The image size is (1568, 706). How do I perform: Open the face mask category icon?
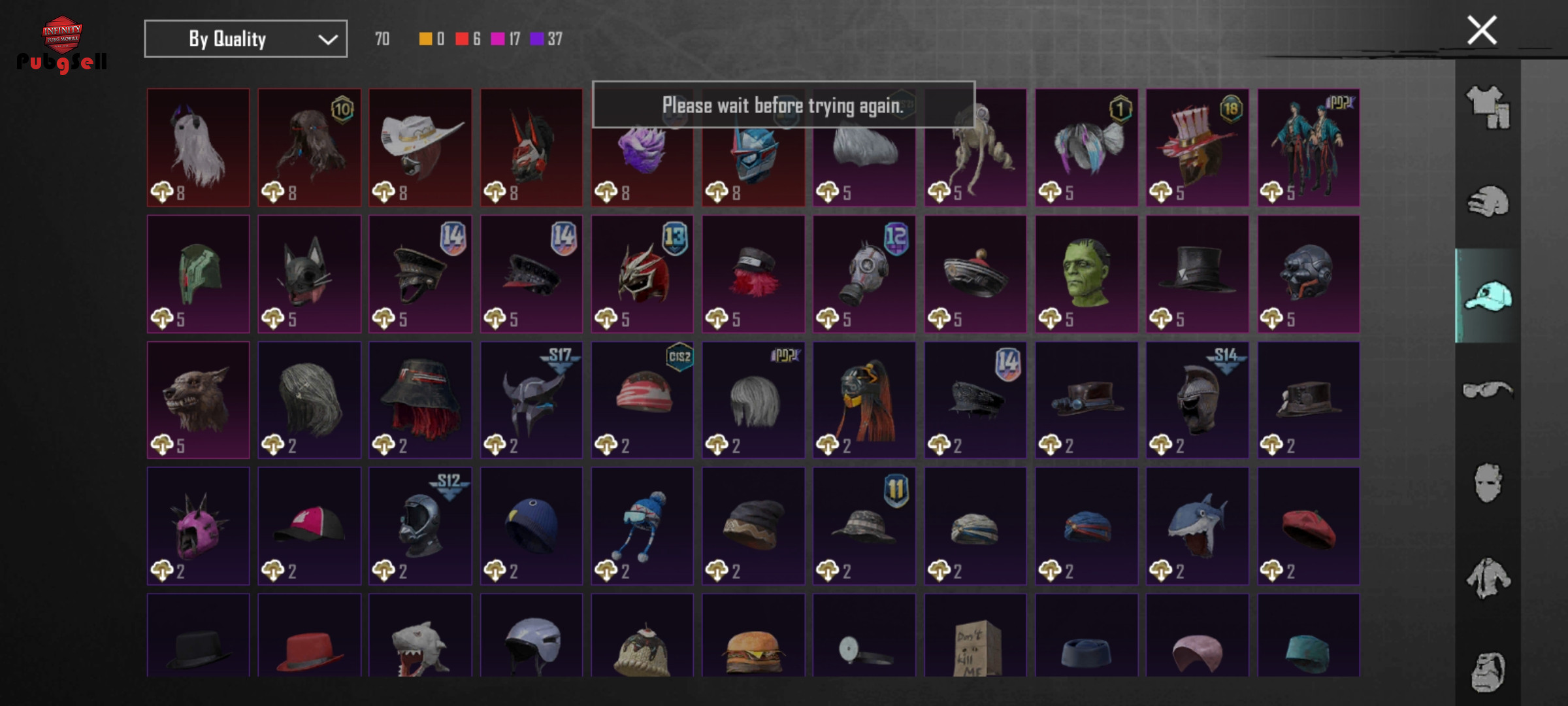pos(1488,483)
